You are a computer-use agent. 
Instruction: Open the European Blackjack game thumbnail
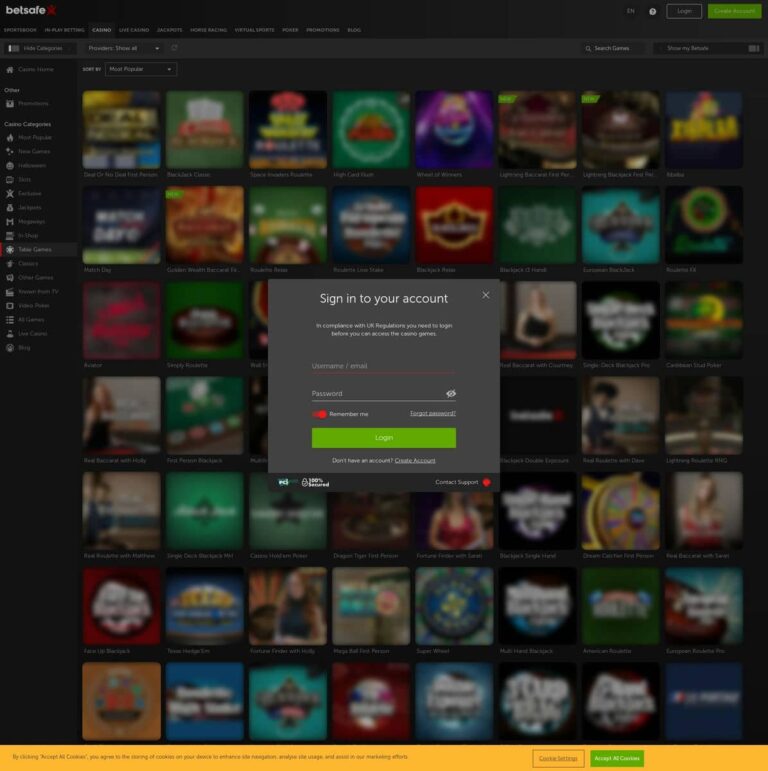[x=620, y=225]
